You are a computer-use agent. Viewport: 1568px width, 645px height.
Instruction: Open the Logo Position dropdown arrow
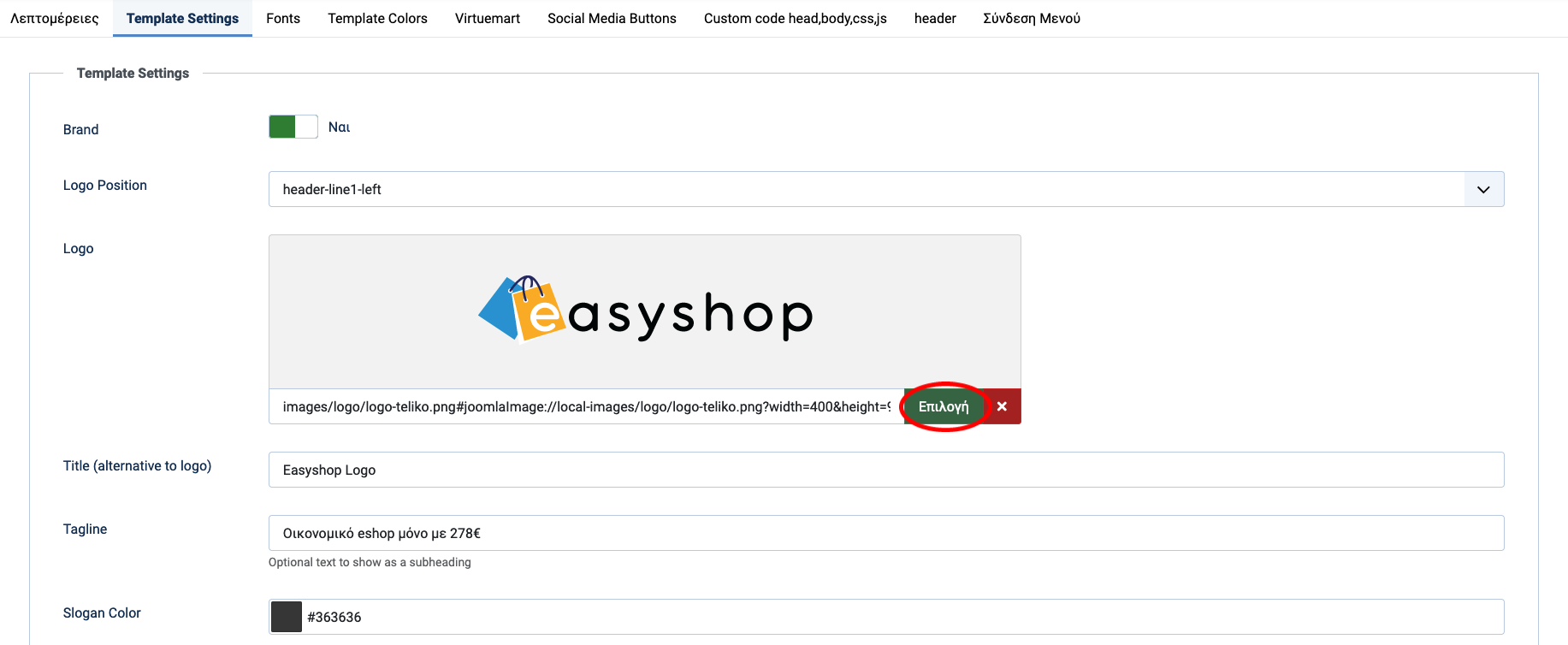pos(1483,189)
